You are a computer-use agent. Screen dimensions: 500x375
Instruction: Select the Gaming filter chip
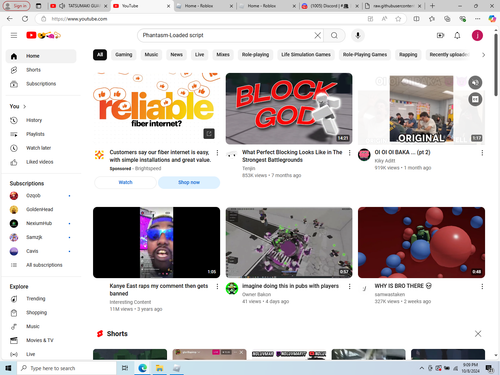(x=124, y=55)
